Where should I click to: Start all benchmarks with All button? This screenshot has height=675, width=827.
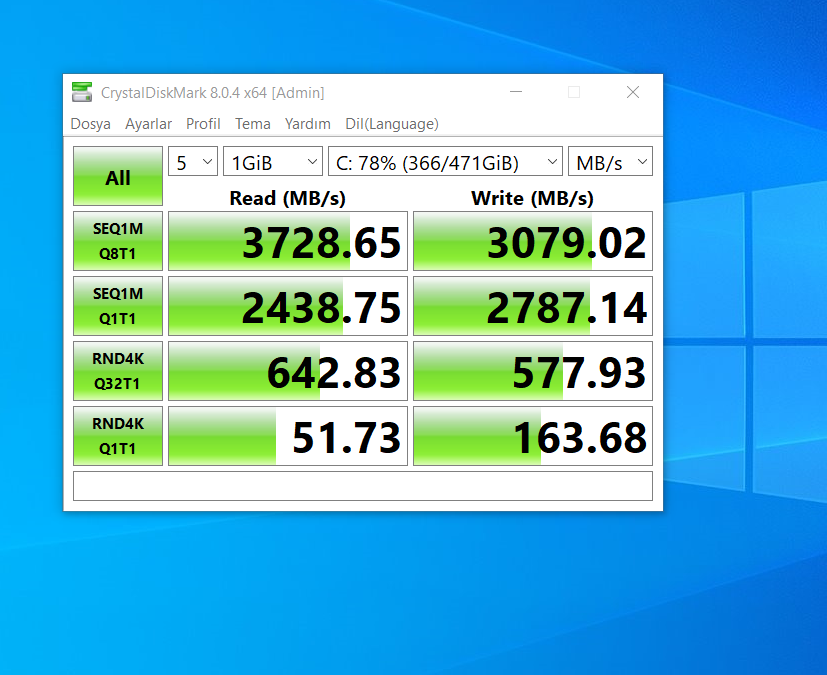[x=118, y=176]
